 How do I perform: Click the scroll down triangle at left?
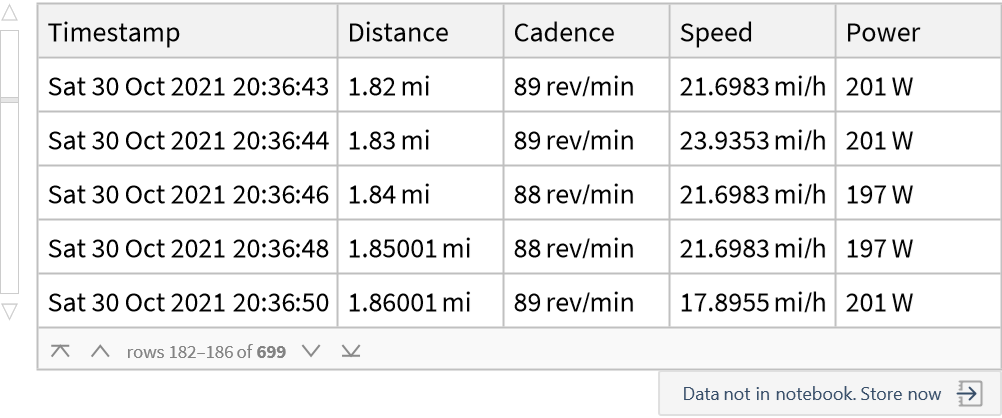tap(9, 312)
